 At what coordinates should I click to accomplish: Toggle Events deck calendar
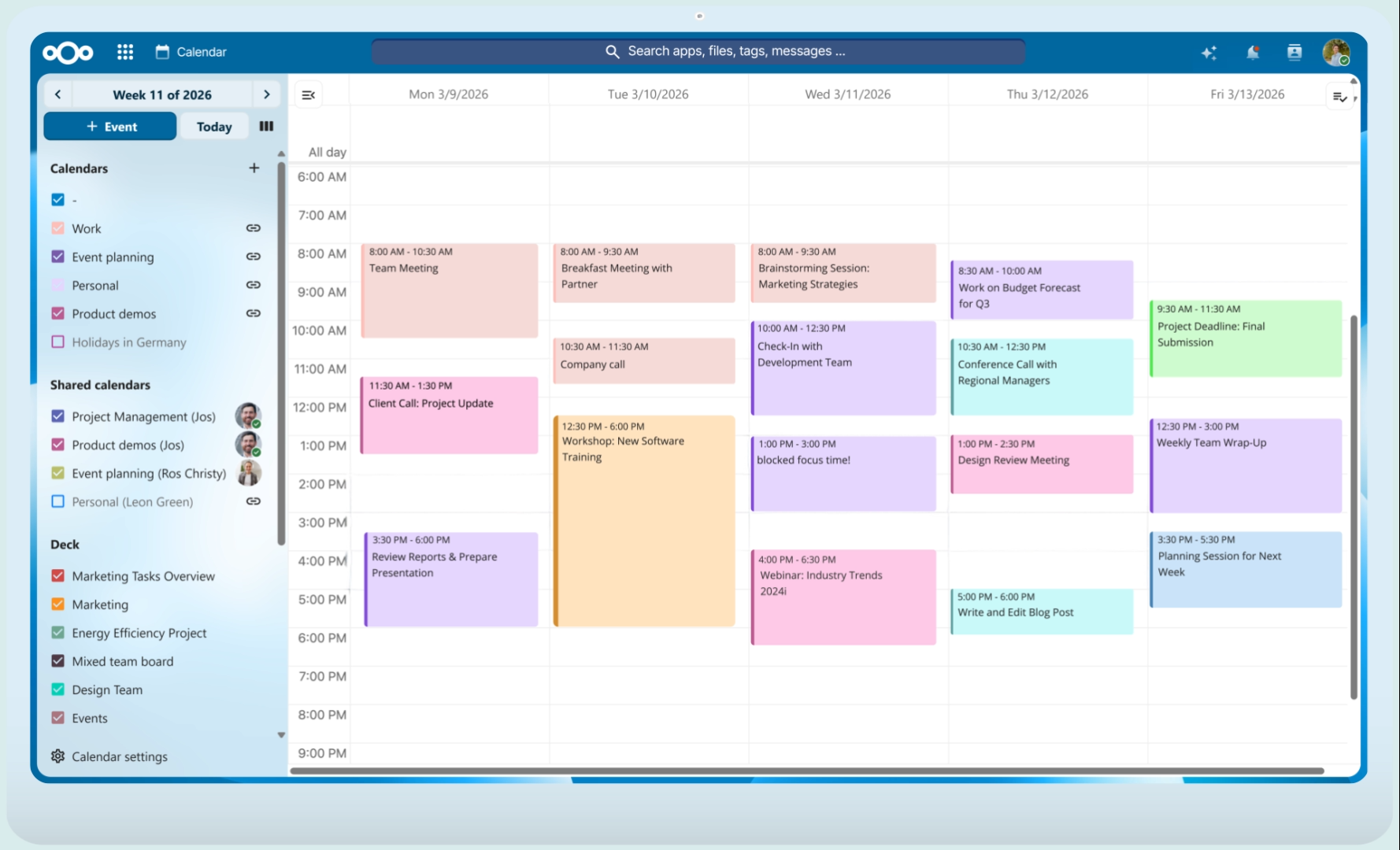[57, 718]
